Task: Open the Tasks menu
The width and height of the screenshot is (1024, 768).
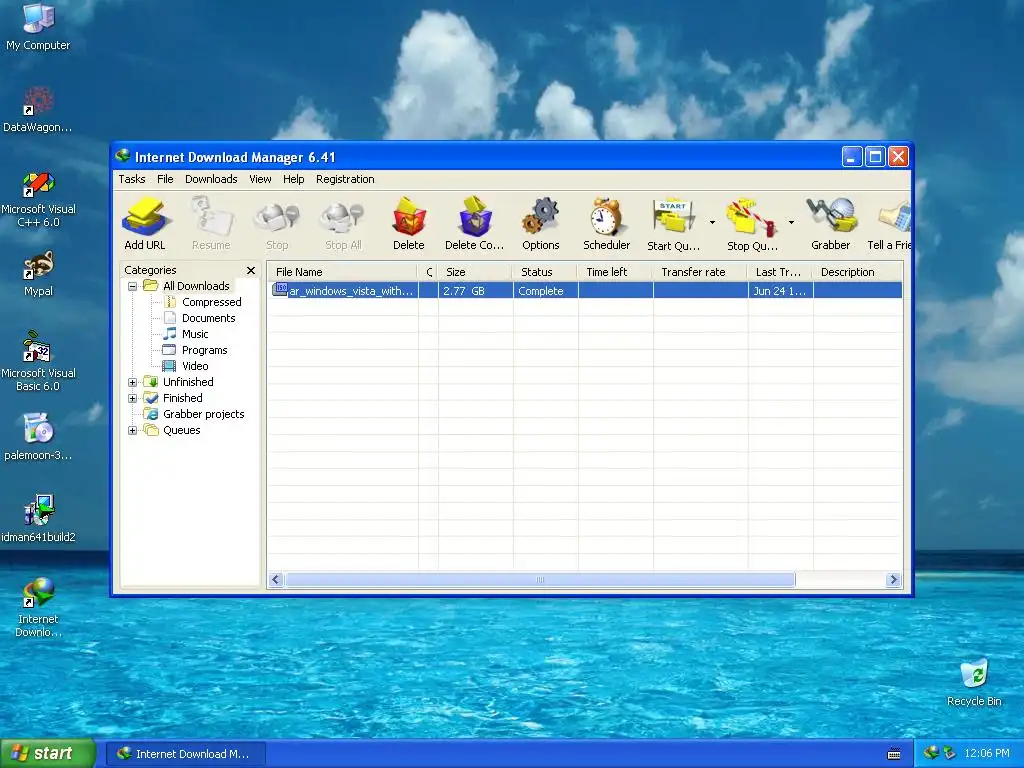Action: (132, 179)
